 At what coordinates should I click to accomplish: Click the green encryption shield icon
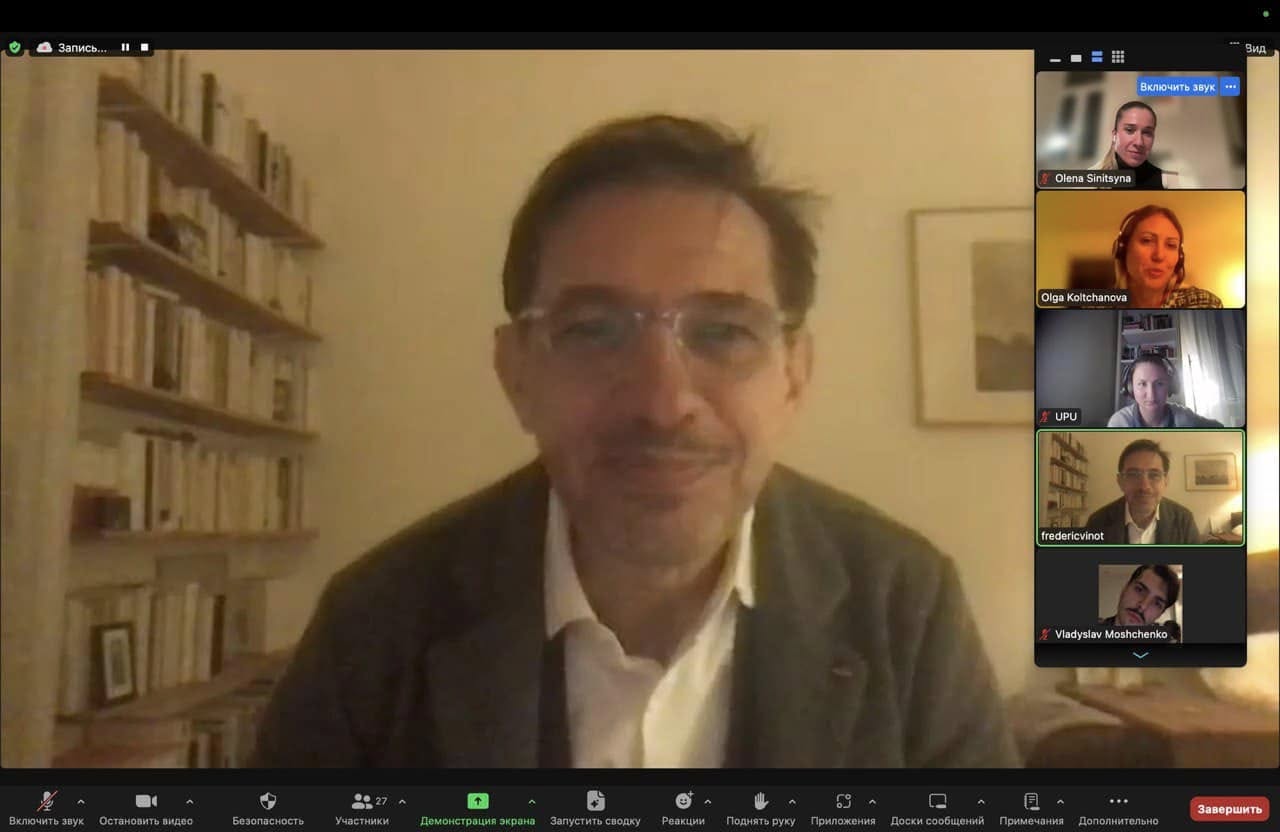click(x=14, y=47)
